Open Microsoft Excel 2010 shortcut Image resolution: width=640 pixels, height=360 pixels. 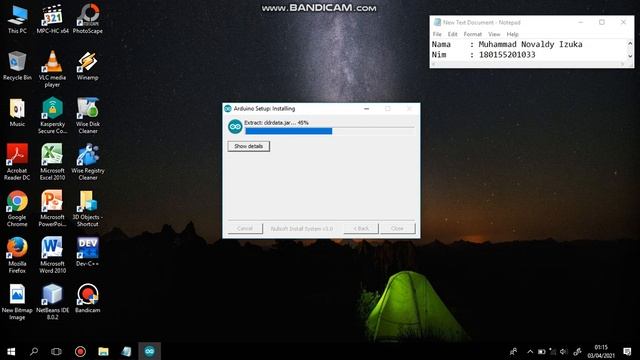tap(52, 162)
